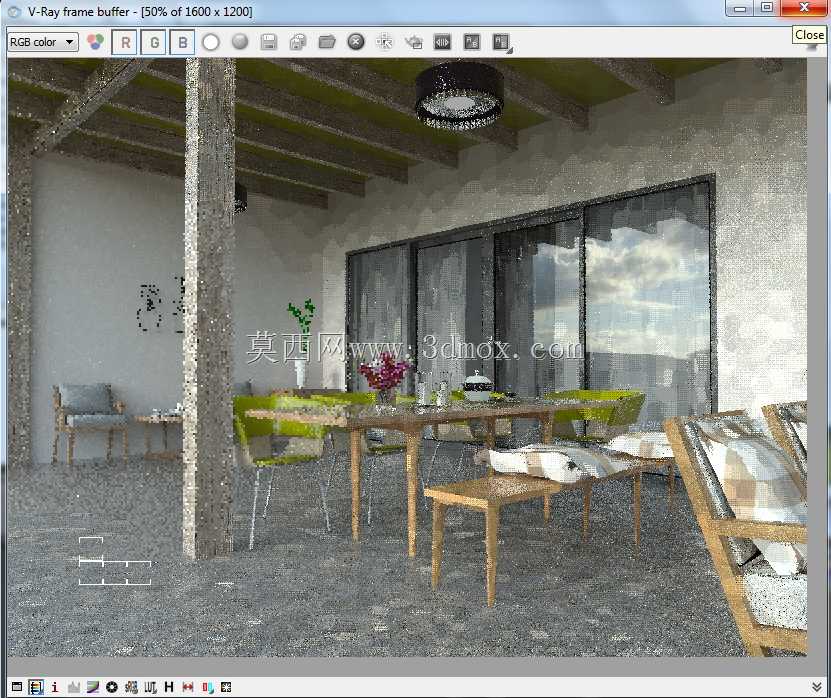Enable monochromatic mode gray sphere
Screen dimensions: 831x698
click(x=240, y=41)
